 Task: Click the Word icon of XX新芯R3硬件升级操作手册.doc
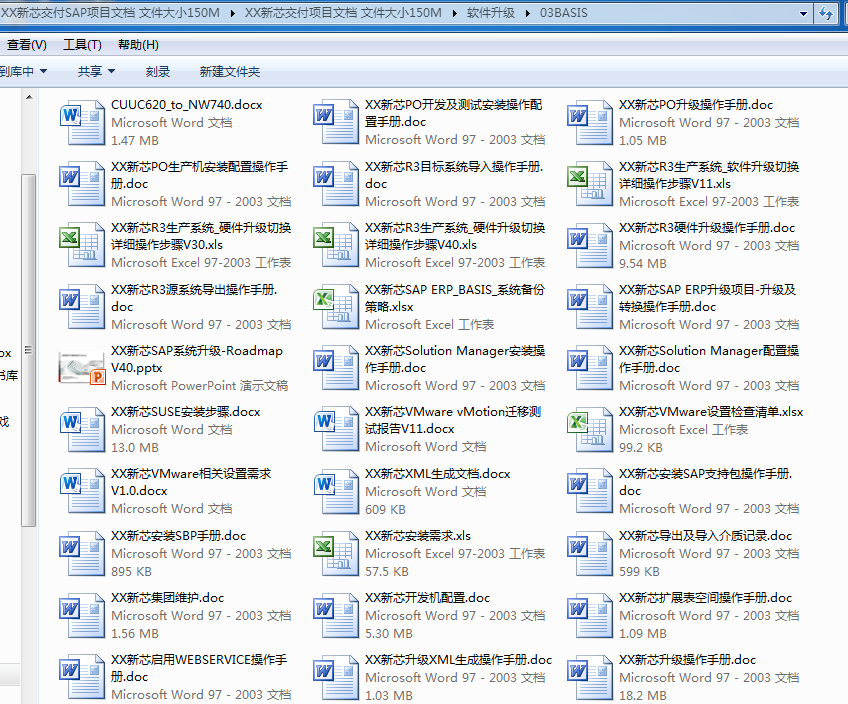tap(590, 245)
